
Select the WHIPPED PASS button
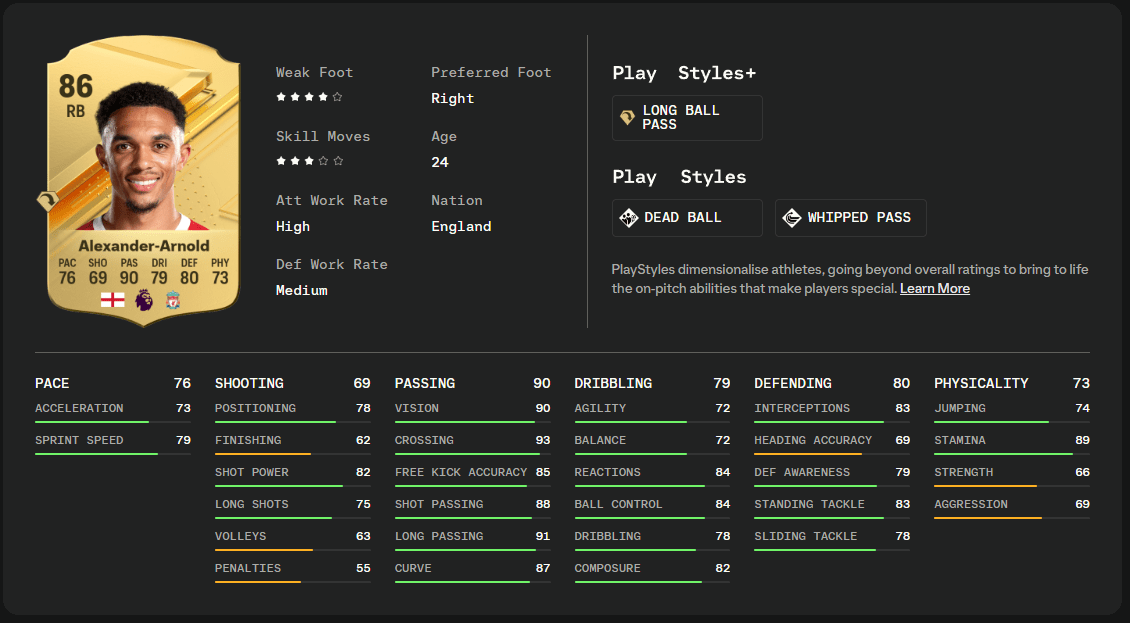point(850,218)
